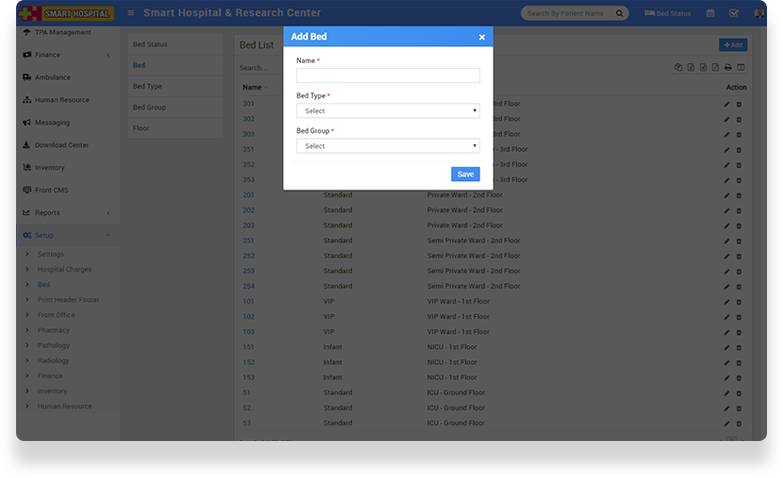Click the Name input field
Screen dimensions: 783x478
tap(388, 76)
